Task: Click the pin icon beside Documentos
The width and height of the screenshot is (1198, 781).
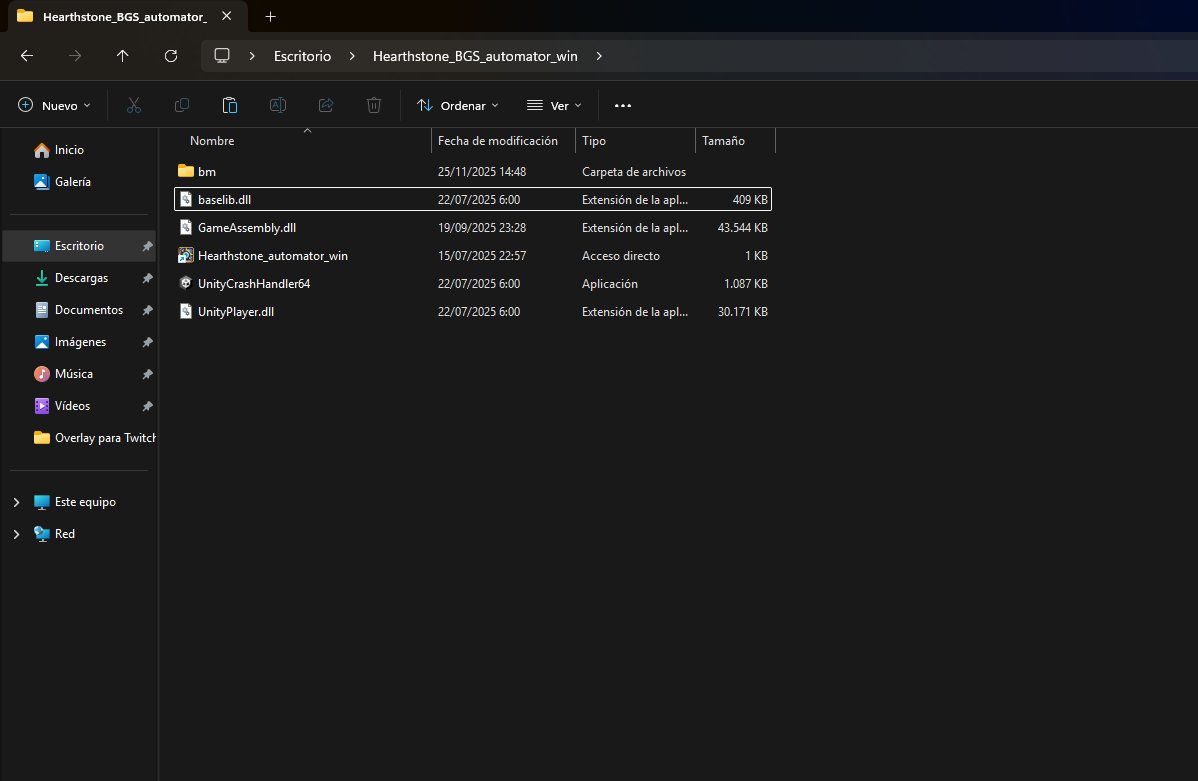Action: pyautogui.click(x=147, y=310)
